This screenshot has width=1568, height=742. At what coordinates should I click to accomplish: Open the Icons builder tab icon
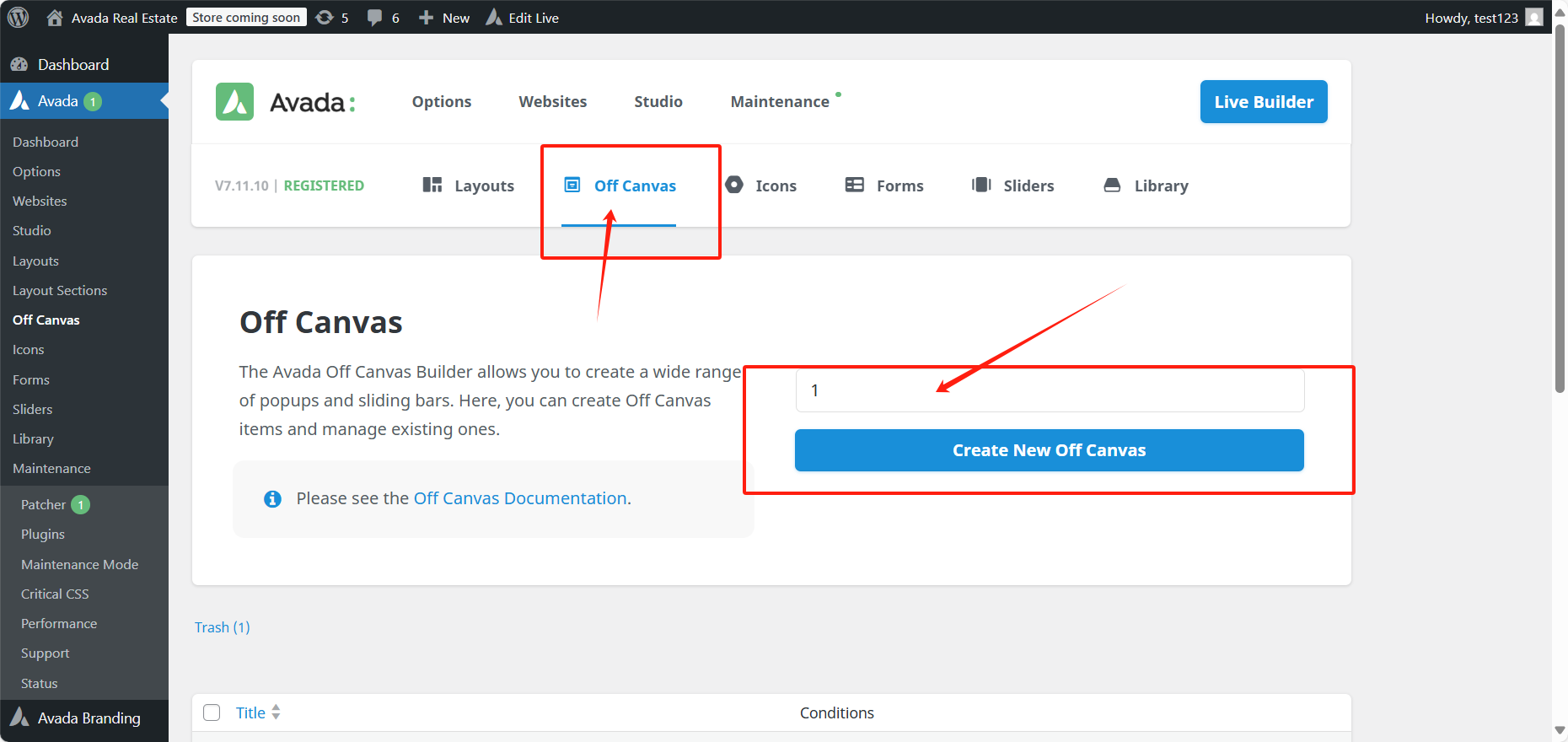click(734, 185)
